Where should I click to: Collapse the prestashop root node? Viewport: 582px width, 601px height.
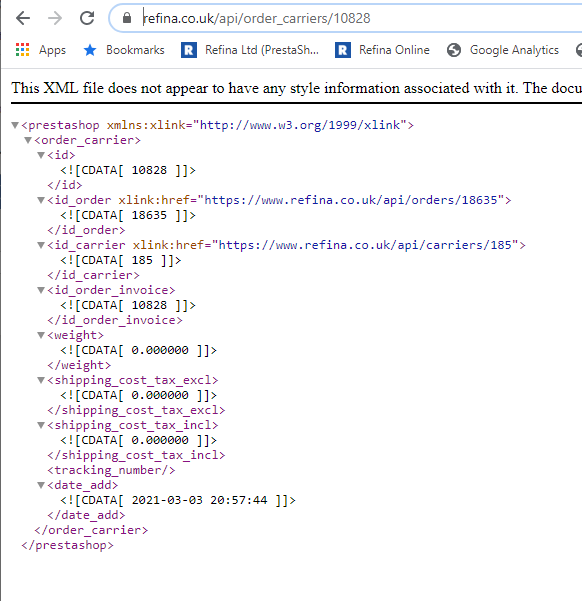(x=15, y=125)
